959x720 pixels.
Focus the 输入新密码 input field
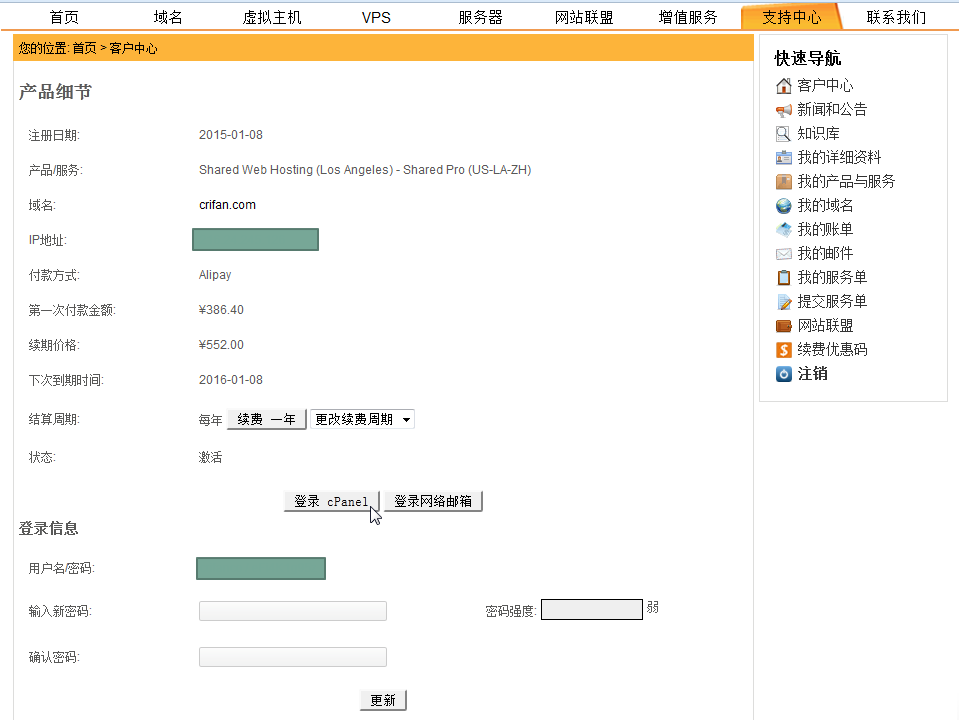coord(292,611)
